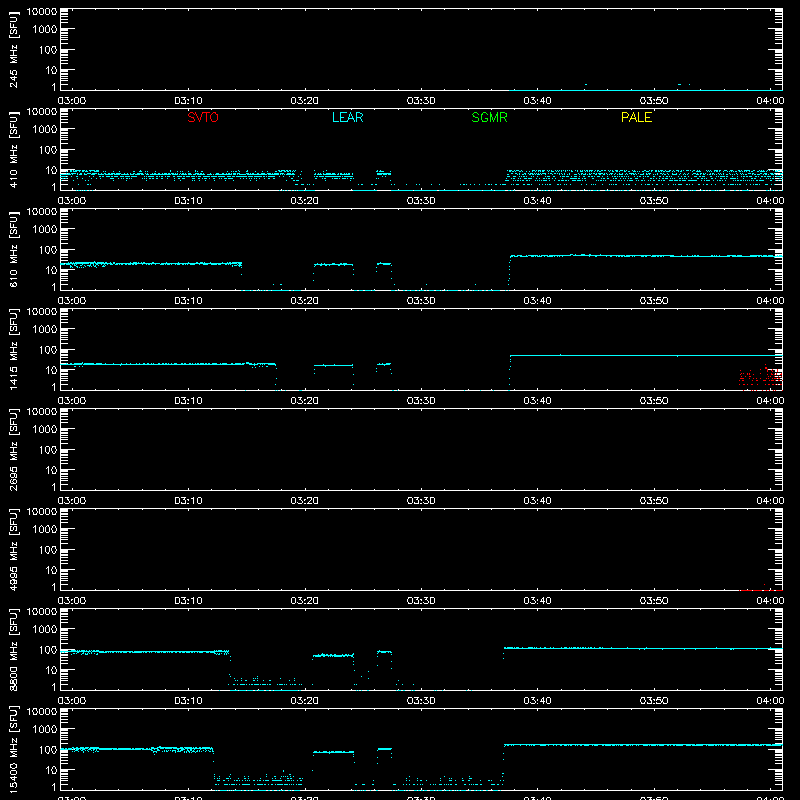
Task: Click 03:10 tick label under 8800 MHz panel
Action: click(188, 701)
